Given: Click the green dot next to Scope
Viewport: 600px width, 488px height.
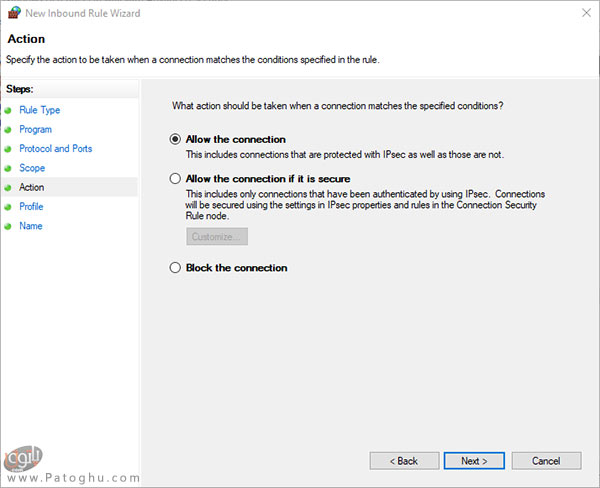Looking at the screenshot, I should 8,169.
